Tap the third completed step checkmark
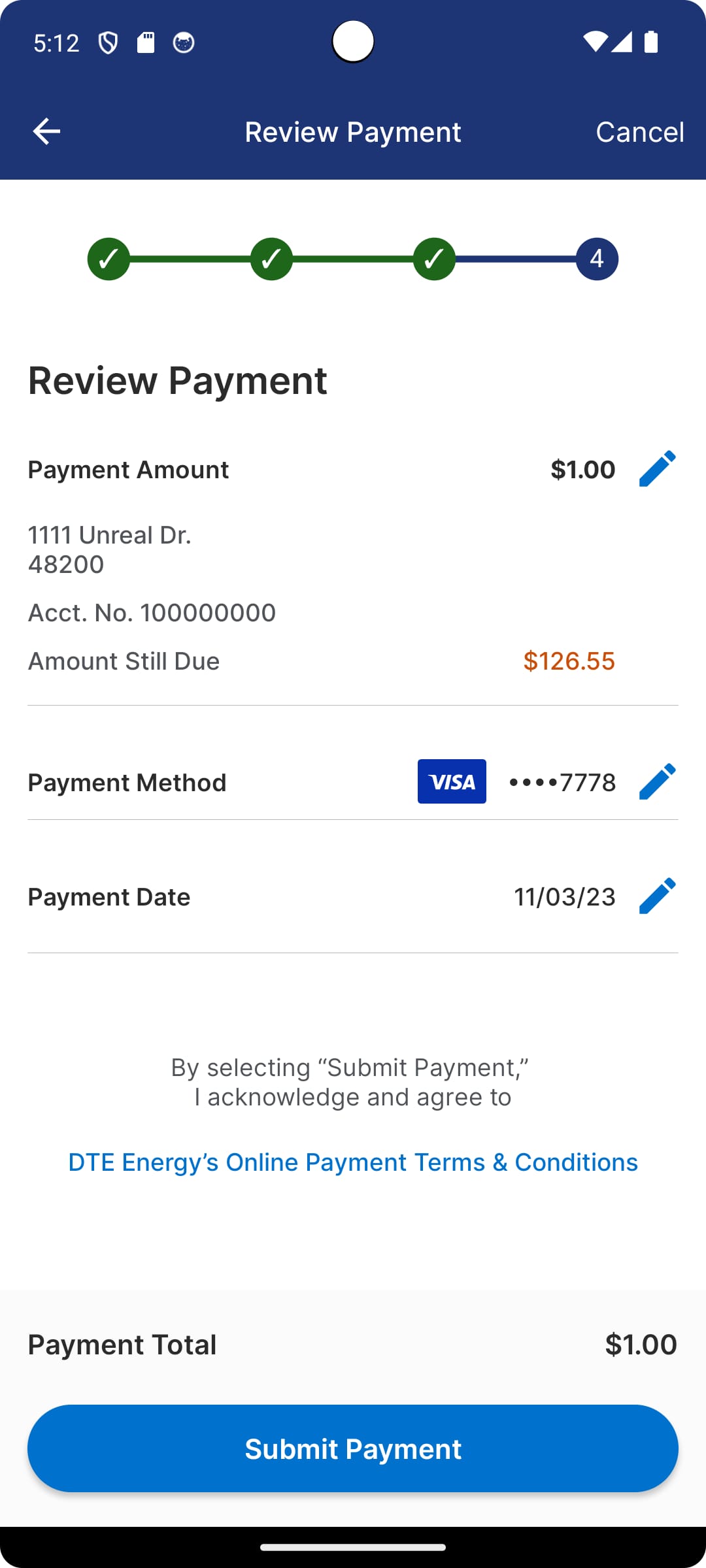 pyautogui.click(x=434, y=259)
